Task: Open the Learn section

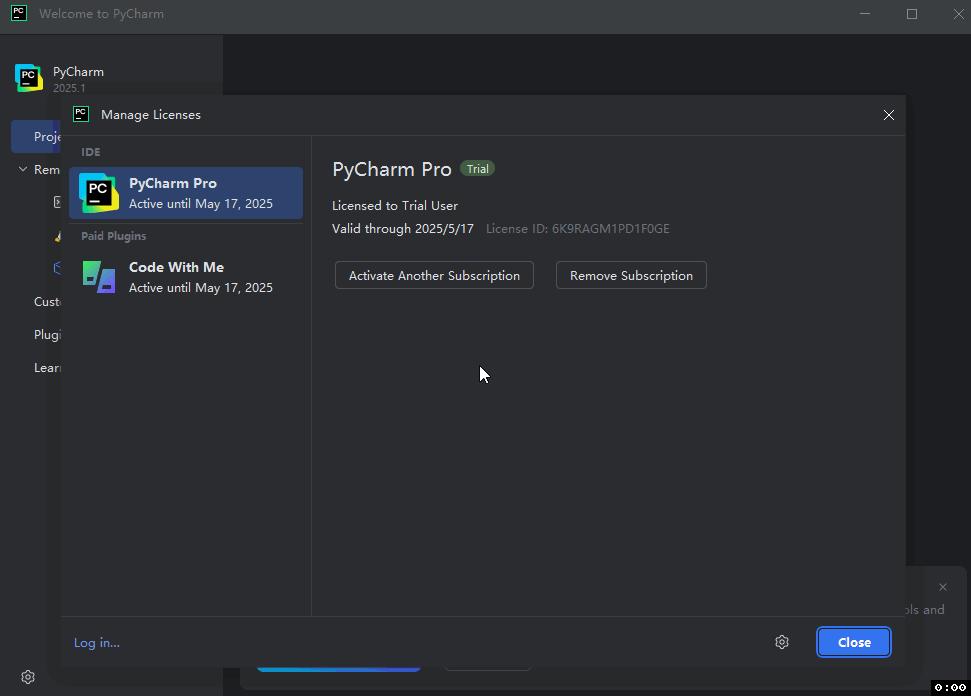Action: 46,367
